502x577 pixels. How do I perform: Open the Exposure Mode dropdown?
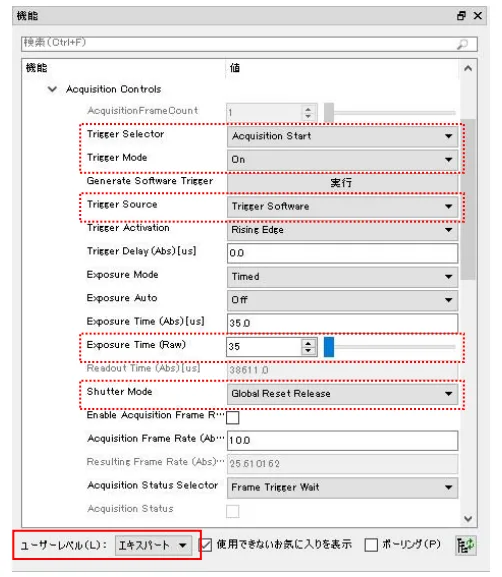click(342, 277)
